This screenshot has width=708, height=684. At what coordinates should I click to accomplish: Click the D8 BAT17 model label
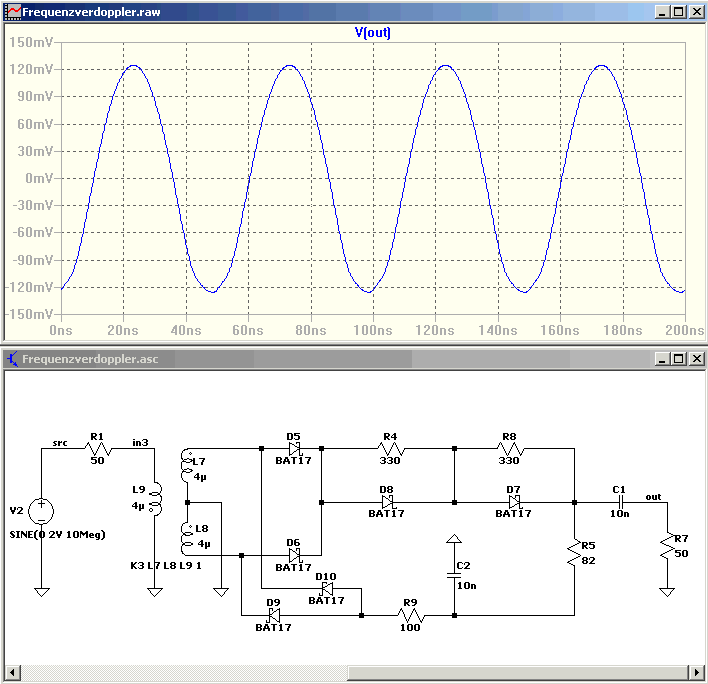pyautogui.click(x=386, y=513)
